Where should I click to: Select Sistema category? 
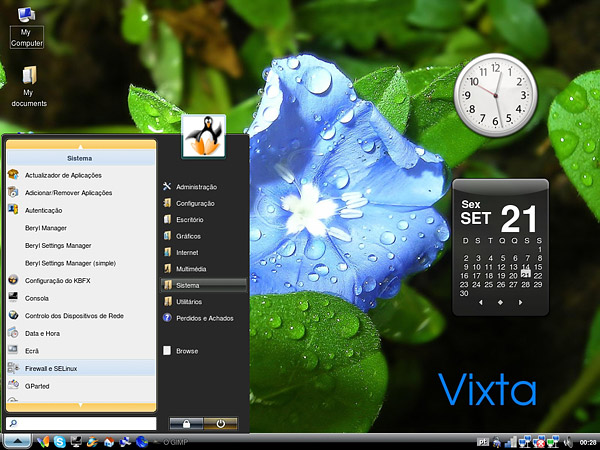point(204,285)
